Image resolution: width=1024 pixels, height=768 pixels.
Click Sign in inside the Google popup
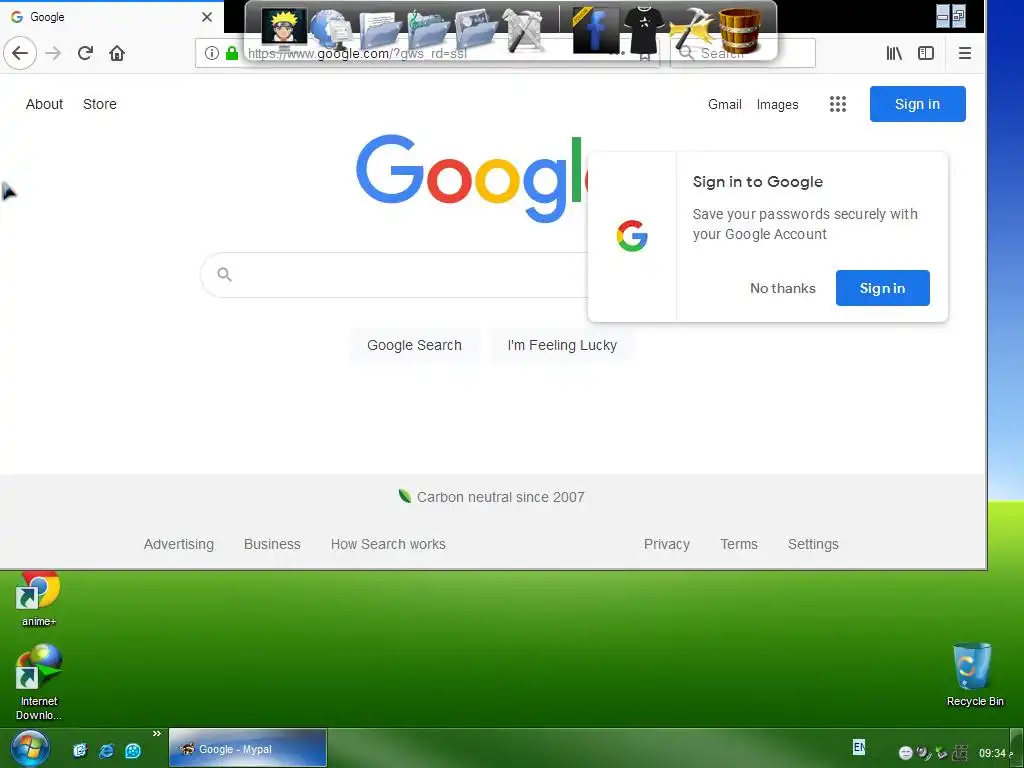click(882, 288)
